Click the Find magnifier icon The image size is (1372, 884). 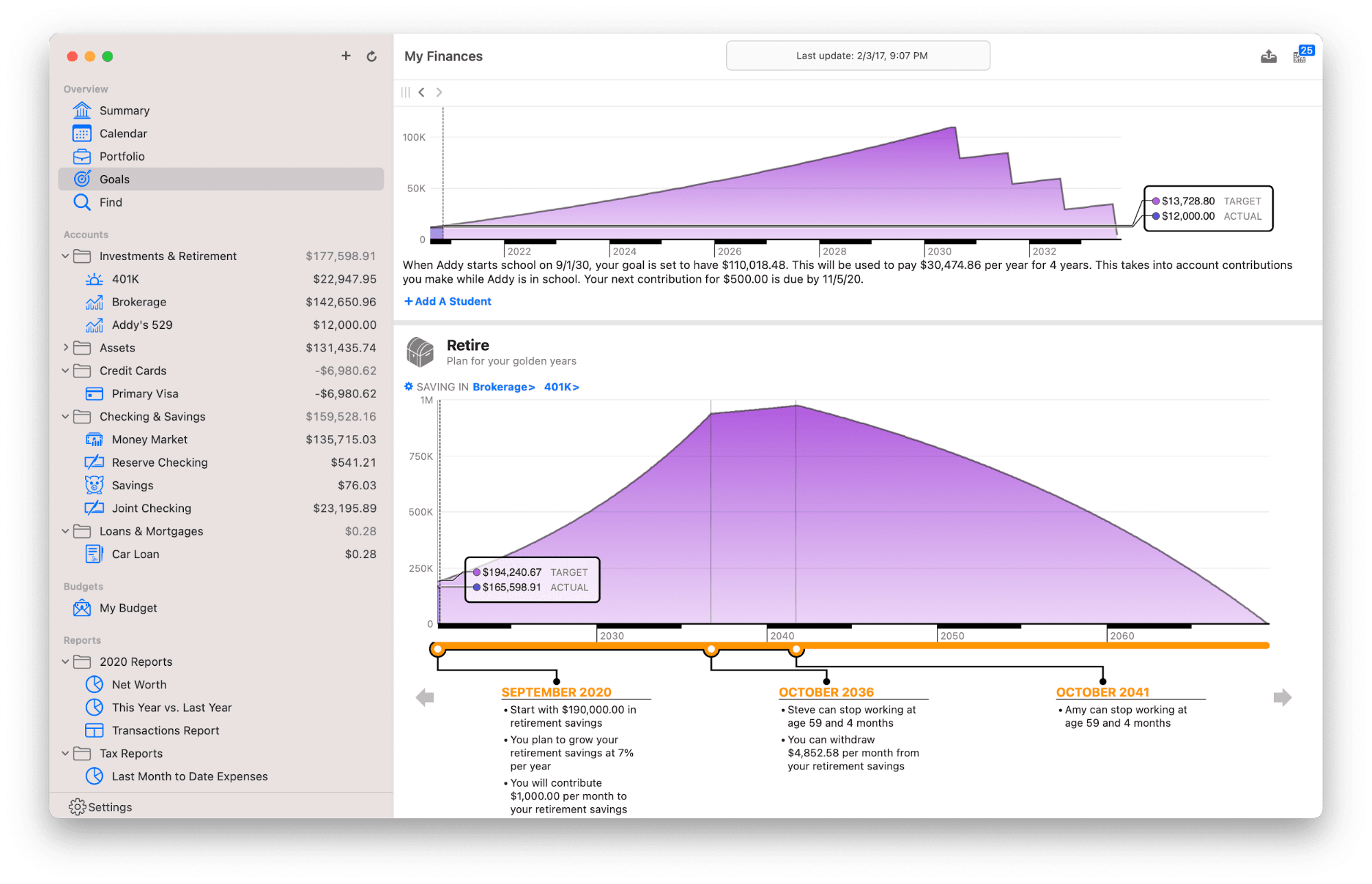coord(82,202)
